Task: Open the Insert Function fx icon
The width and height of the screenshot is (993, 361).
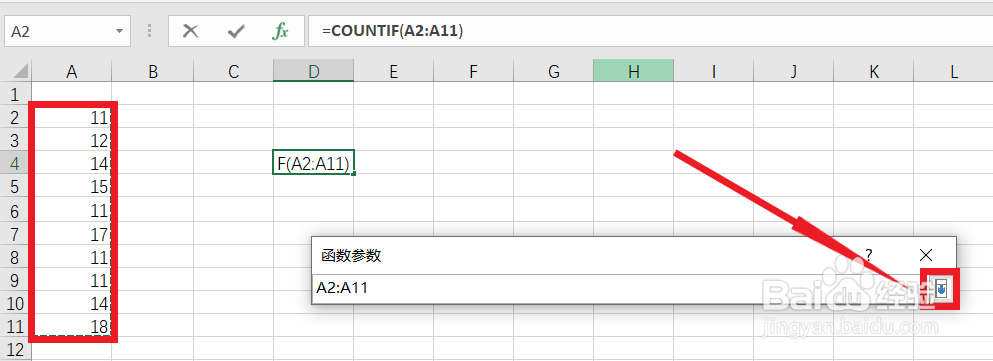Action: coord(280,31)
